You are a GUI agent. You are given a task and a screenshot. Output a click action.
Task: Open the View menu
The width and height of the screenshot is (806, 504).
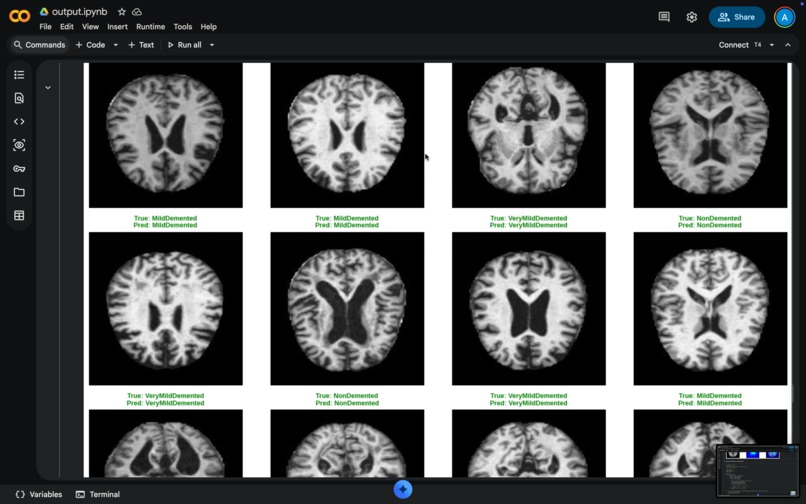pos(90,27)
